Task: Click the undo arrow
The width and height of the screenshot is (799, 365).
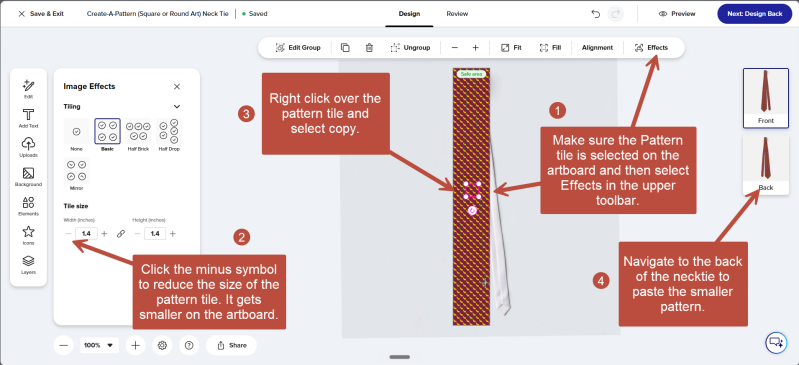Action: 595,14
